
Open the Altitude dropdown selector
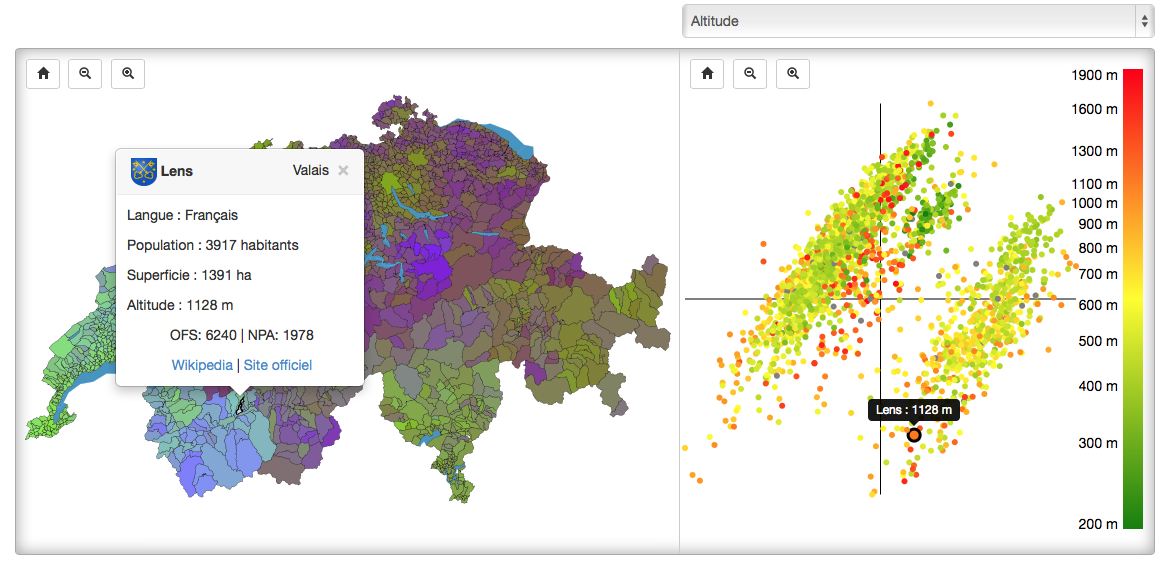coord(917,21)
